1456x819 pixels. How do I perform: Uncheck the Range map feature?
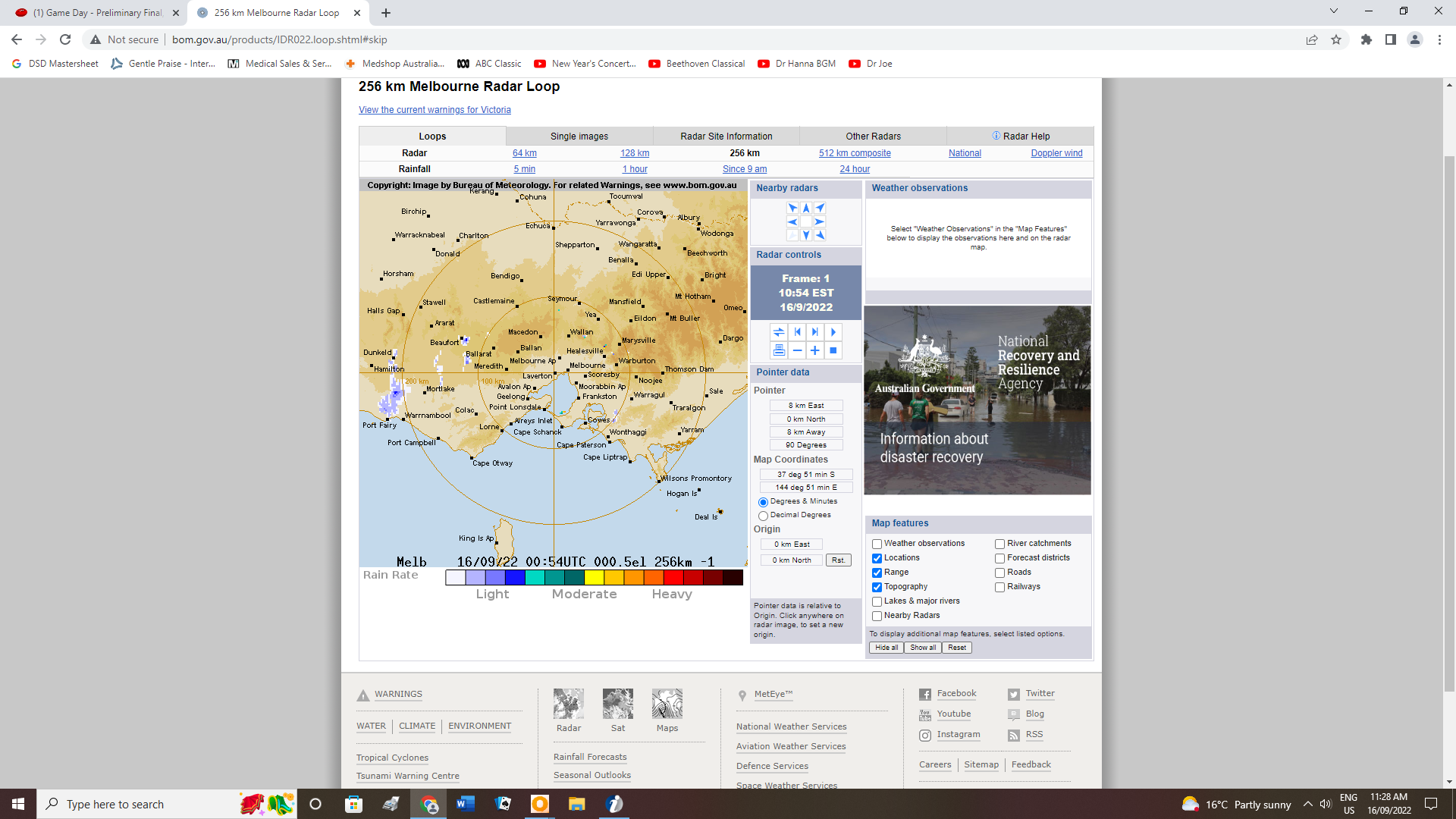[877, 573]
